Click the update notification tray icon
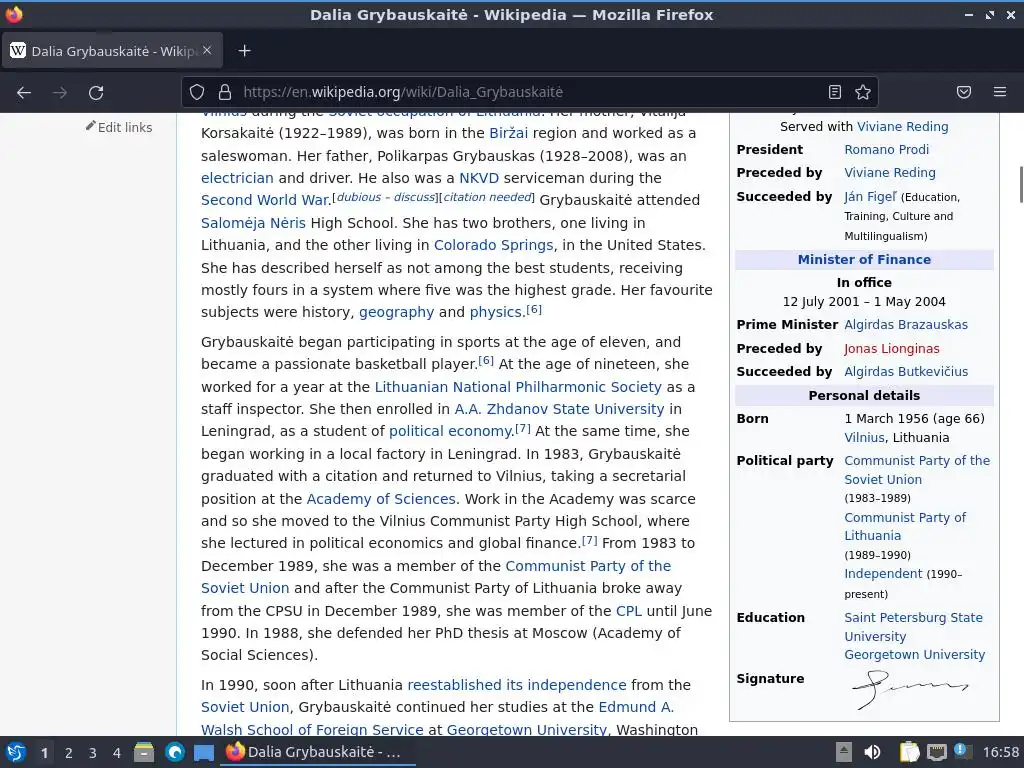Image resolution: width=1024 pixels, height=768 pixels. [x=961, y=751]
